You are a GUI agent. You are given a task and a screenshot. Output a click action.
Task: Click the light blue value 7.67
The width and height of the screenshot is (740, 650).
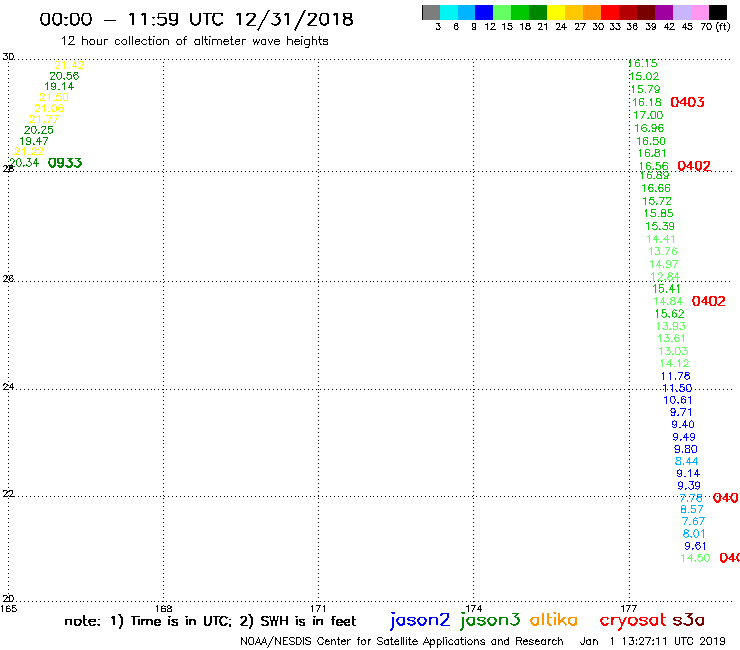[693, 522]
